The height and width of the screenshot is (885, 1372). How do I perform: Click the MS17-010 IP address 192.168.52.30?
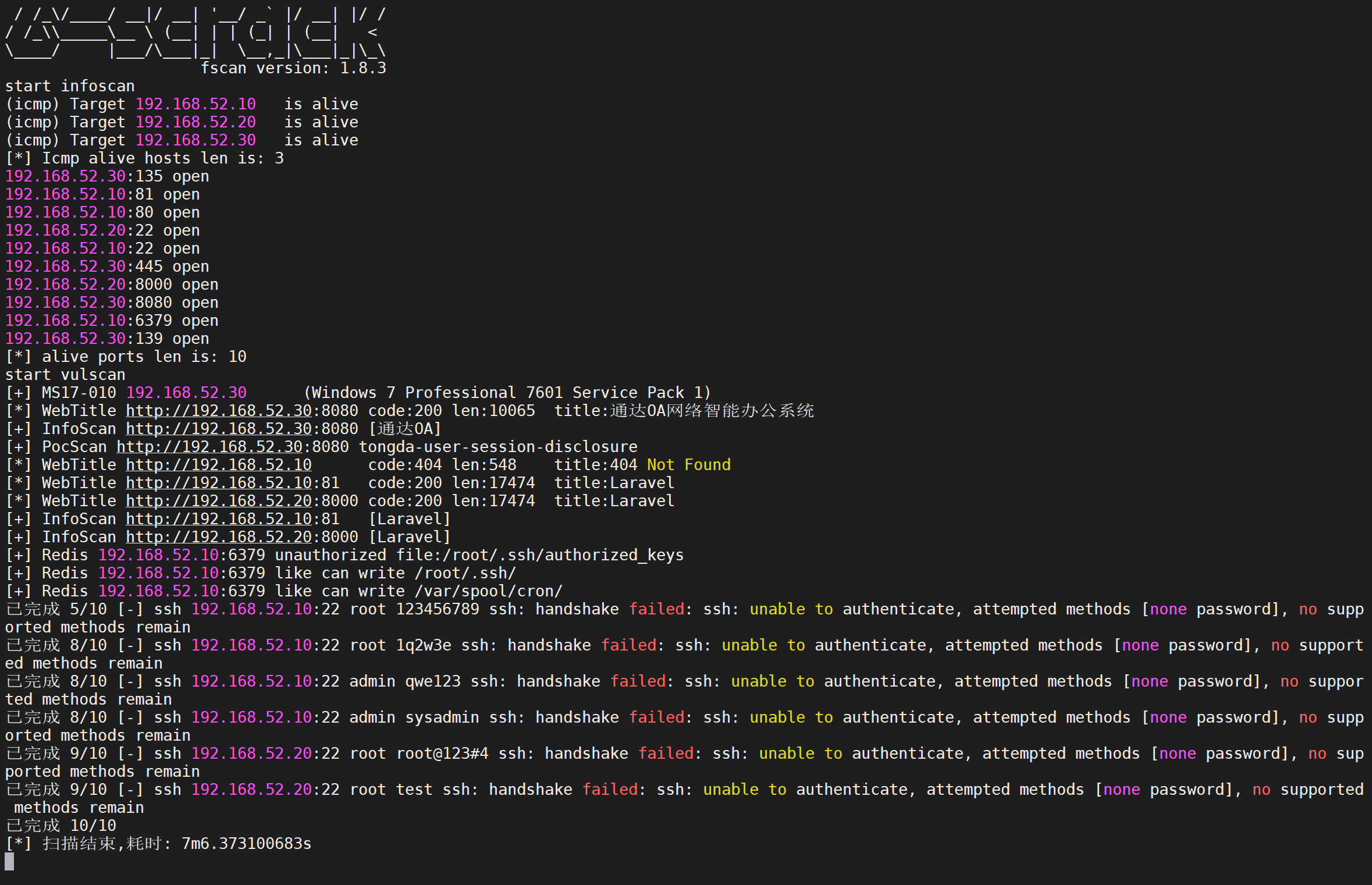point(186,393)
